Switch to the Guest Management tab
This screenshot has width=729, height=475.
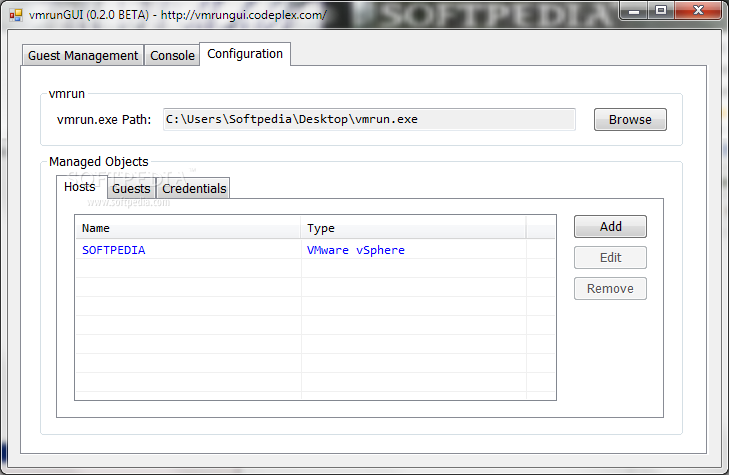pos(83,55)
